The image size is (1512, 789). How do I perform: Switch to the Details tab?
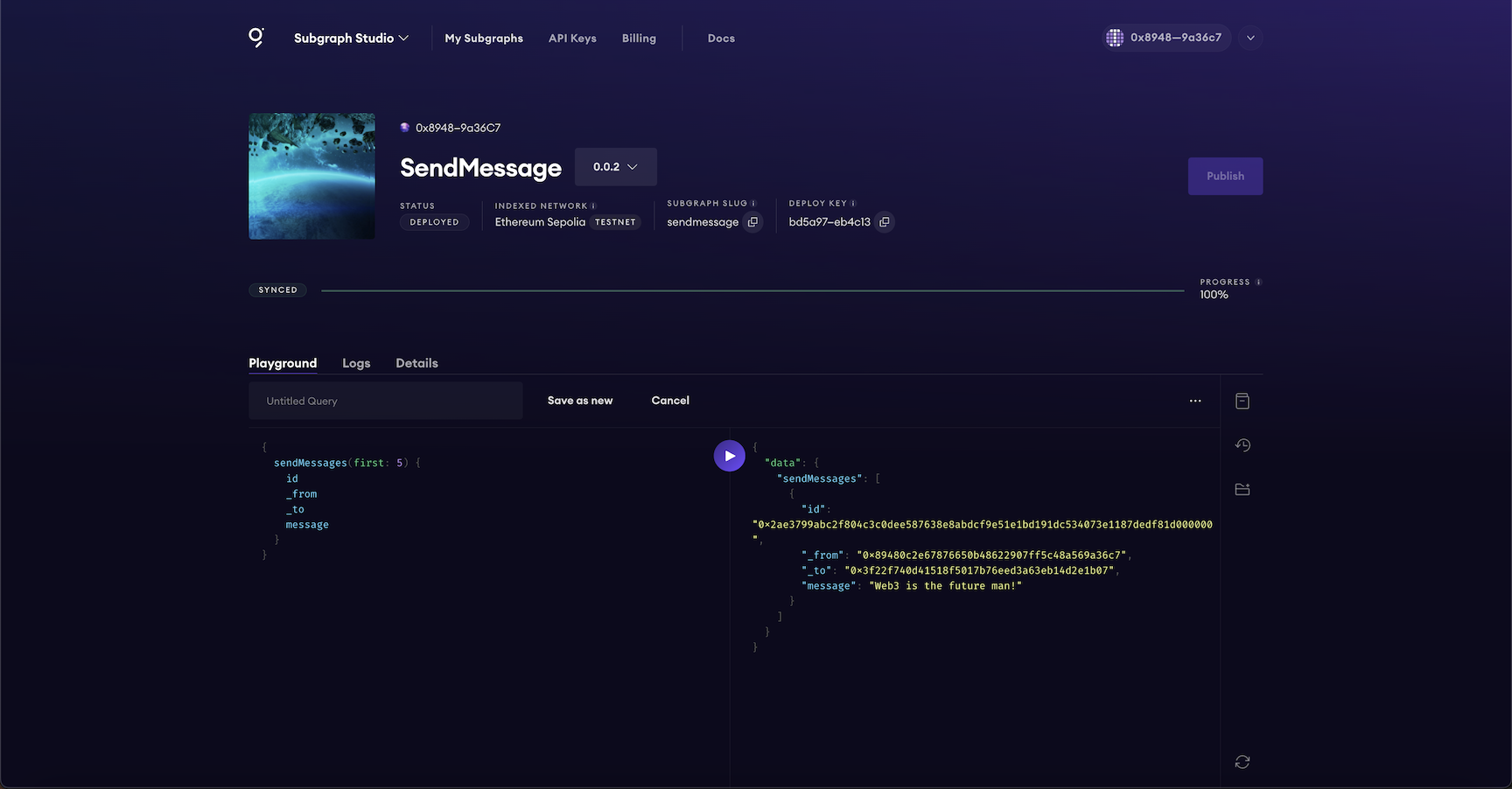tap(416, 363)
